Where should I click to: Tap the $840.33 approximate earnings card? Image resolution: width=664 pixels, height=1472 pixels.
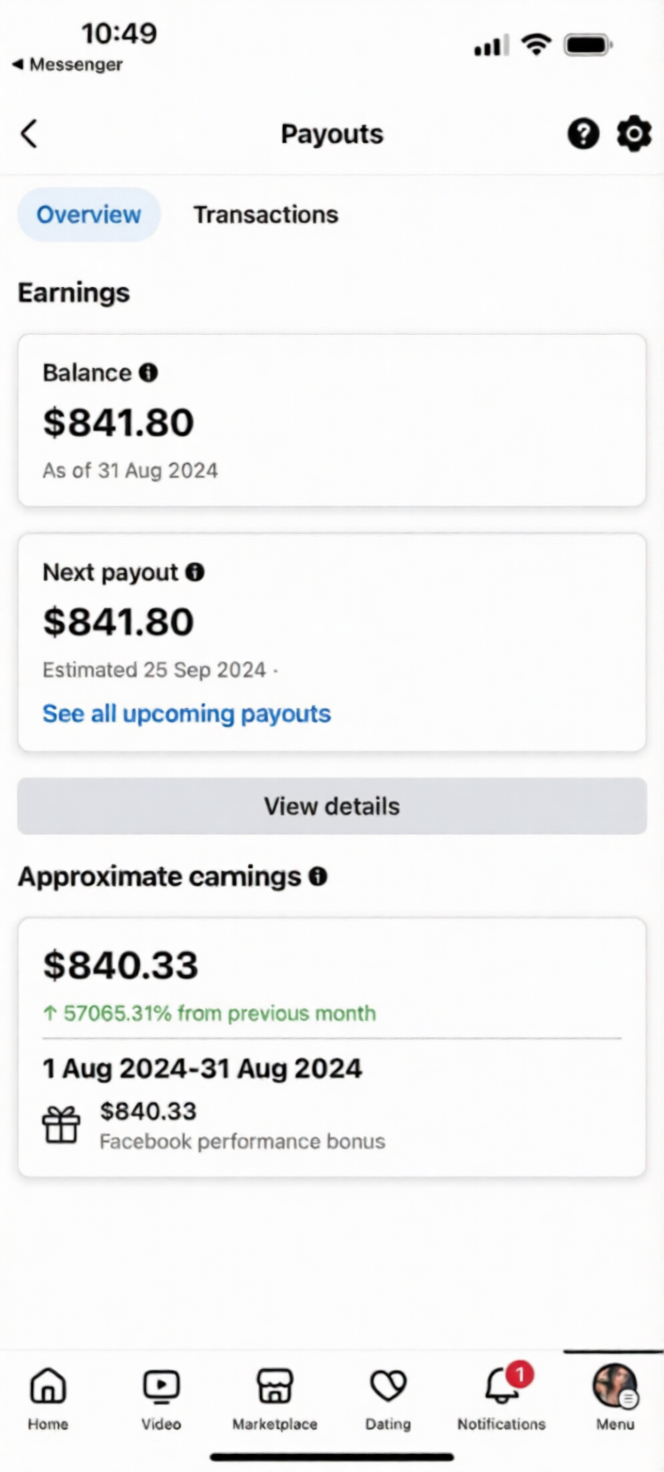click(x=332, y=1047)
